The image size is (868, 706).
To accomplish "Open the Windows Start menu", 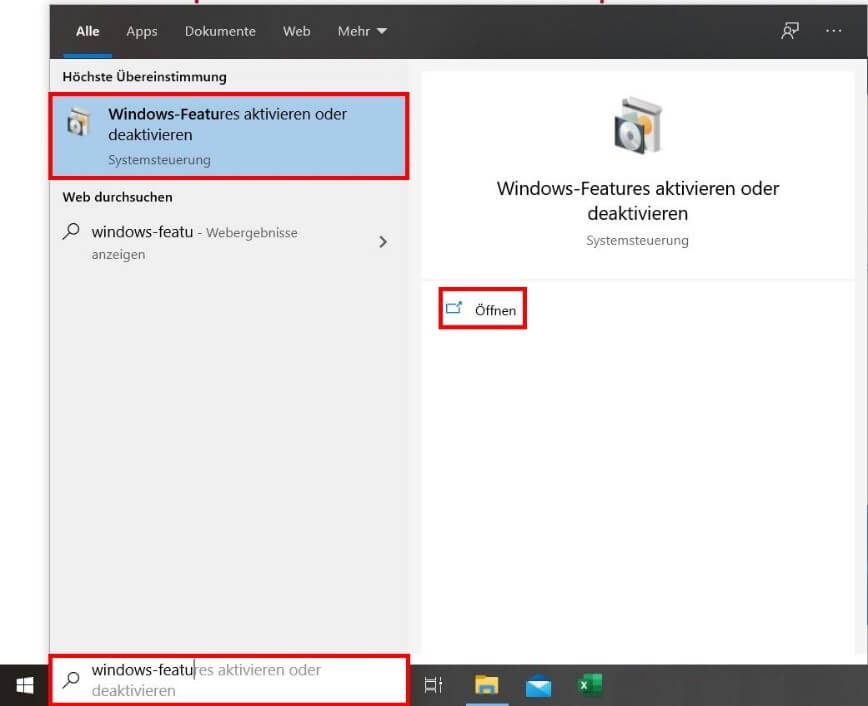I will coord(24,685).
